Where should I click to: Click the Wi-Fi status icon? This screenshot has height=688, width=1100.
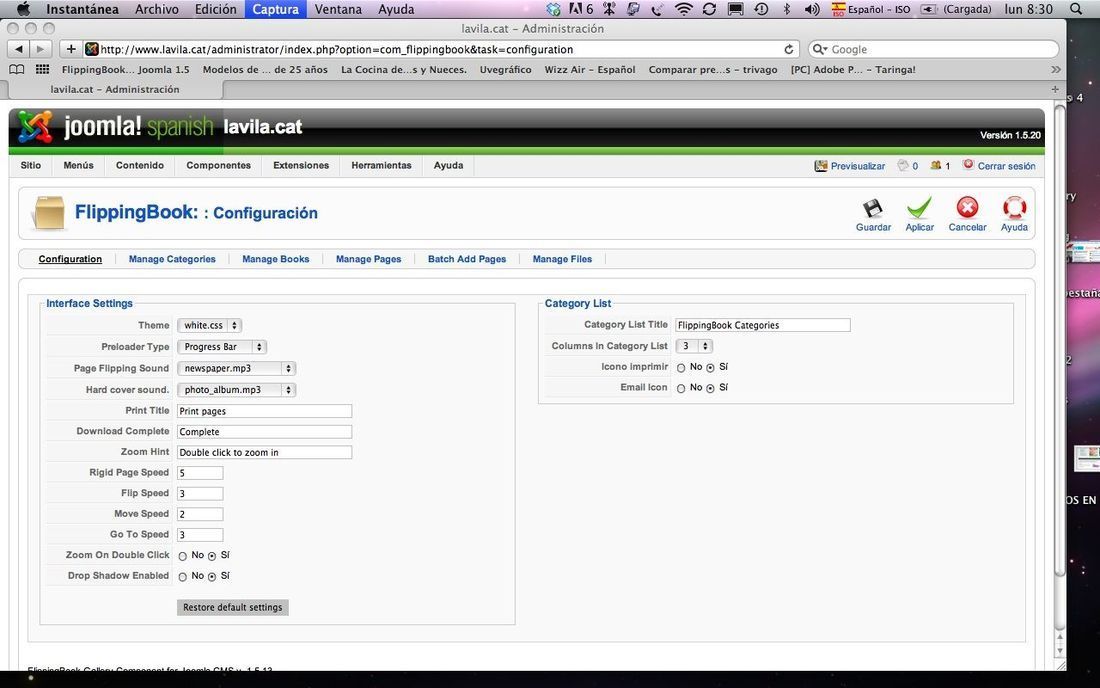point(683,9)
